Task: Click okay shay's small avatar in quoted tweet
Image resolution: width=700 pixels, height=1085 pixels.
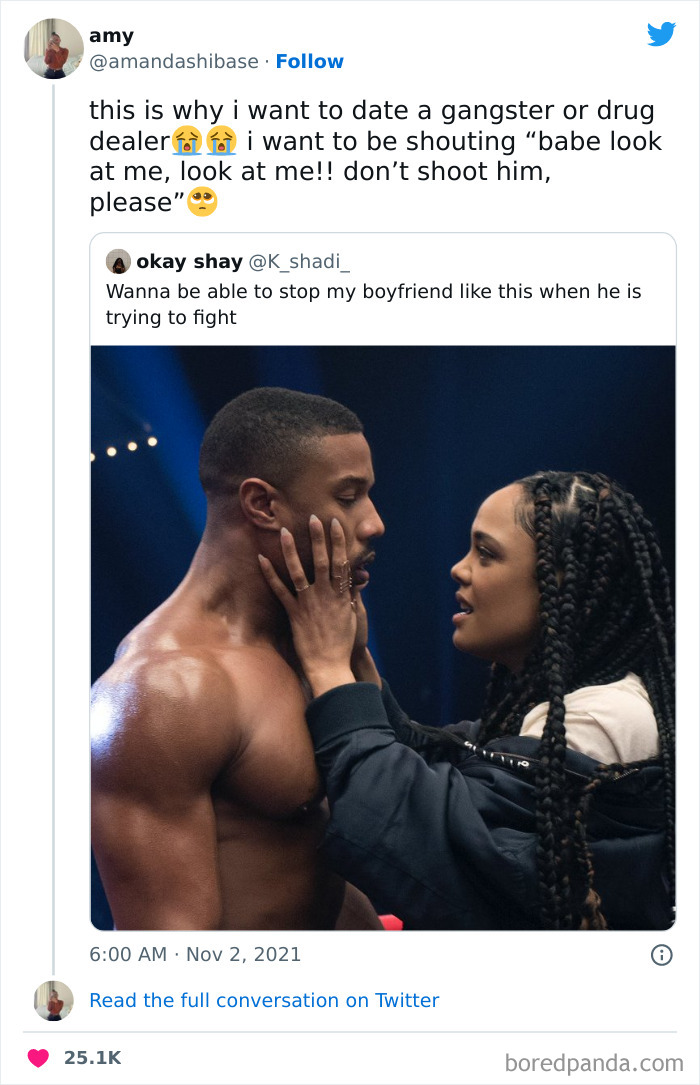Action: click(118, 262)
